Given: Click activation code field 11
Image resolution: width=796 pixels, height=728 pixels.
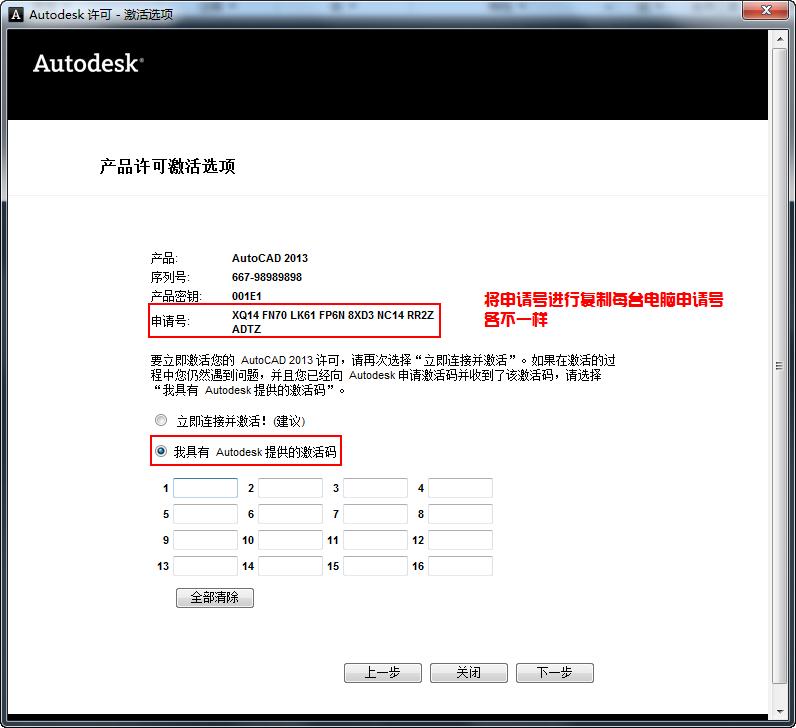Looking at the screenshot, I should (x=375, y=540).
